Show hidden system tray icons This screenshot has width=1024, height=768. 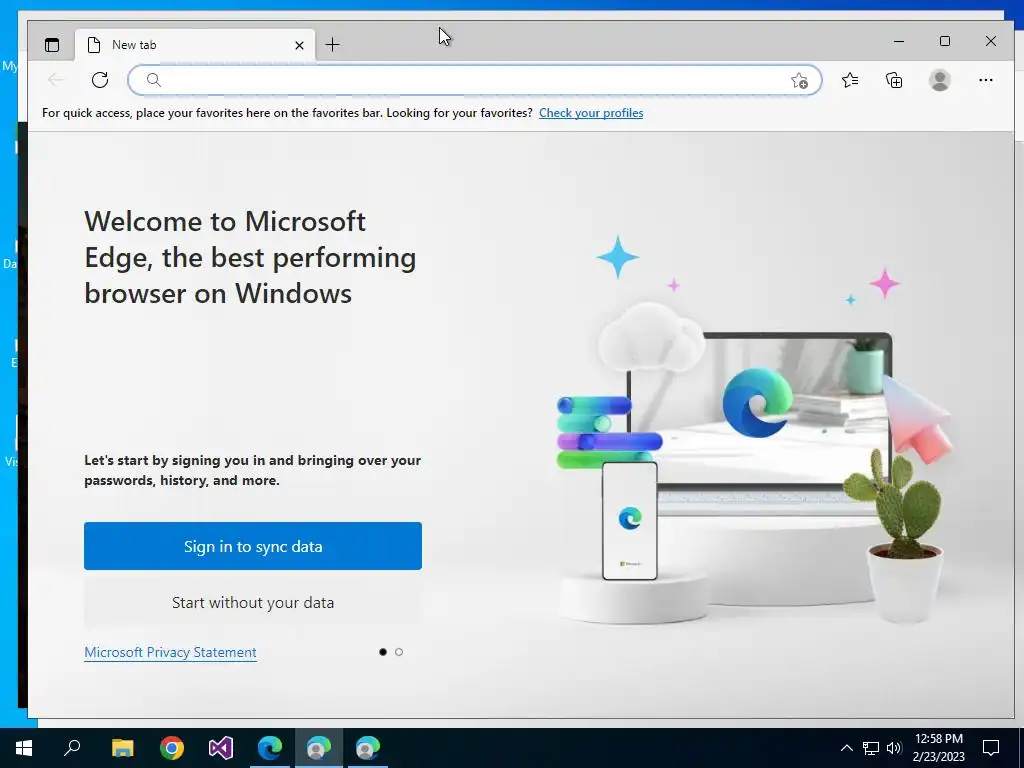tap(846, 748)
